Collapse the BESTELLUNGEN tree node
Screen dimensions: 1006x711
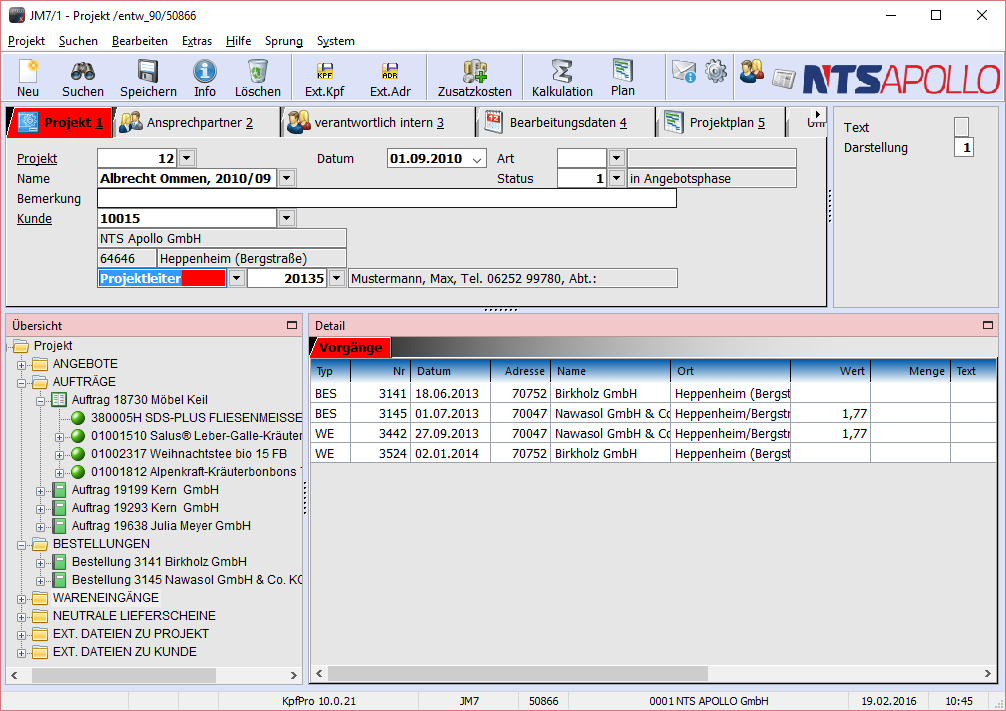click(21, 545)
